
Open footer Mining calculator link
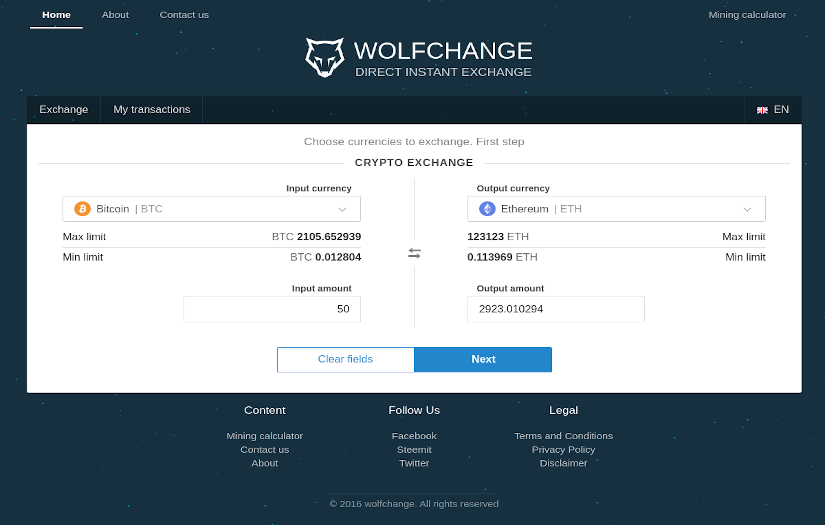tap(265, 436)
